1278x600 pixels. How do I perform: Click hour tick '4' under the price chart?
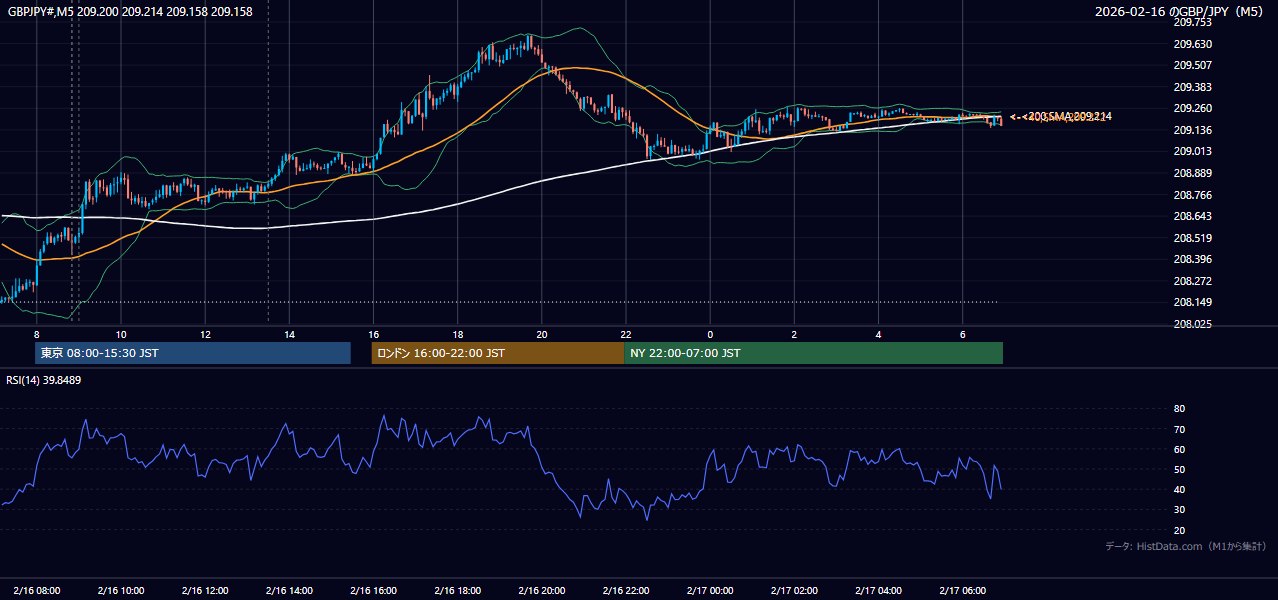878,334
